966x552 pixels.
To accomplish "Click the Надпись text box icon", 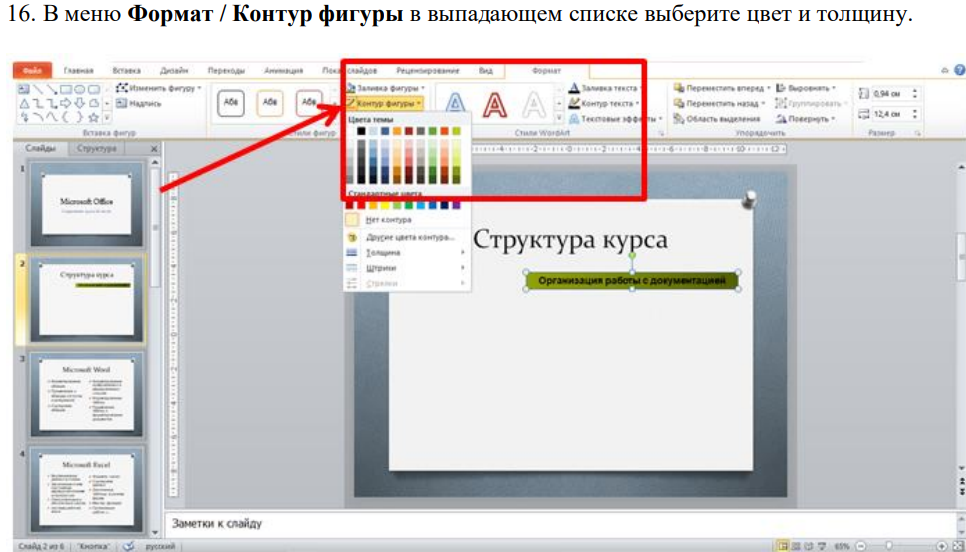I will tap(121, 102).
